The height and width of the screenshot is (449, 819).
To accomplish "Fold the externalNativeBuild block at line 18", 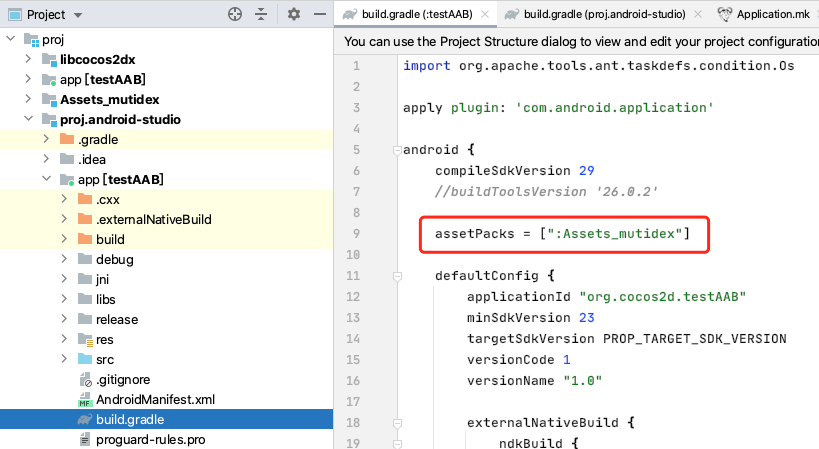I will (x=397, y=423).
